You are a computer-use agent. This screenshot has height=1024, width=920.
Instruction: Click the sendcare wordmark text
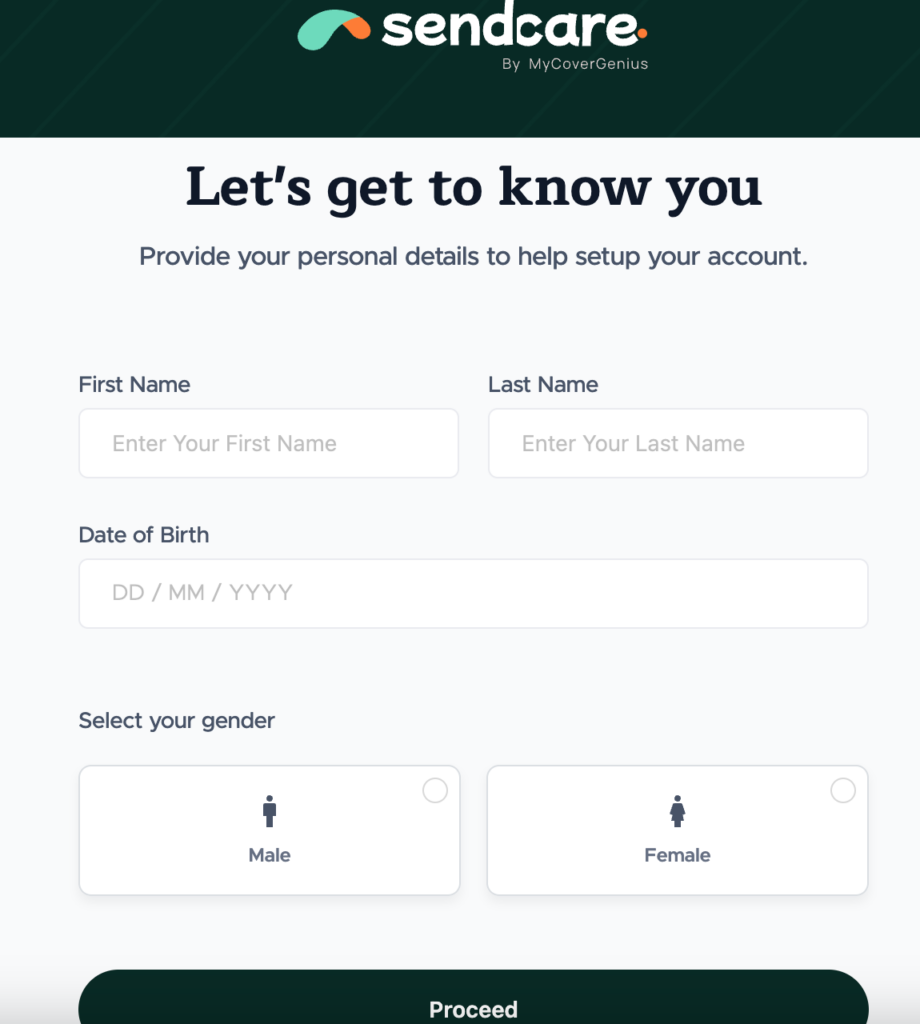pos(508,27)
